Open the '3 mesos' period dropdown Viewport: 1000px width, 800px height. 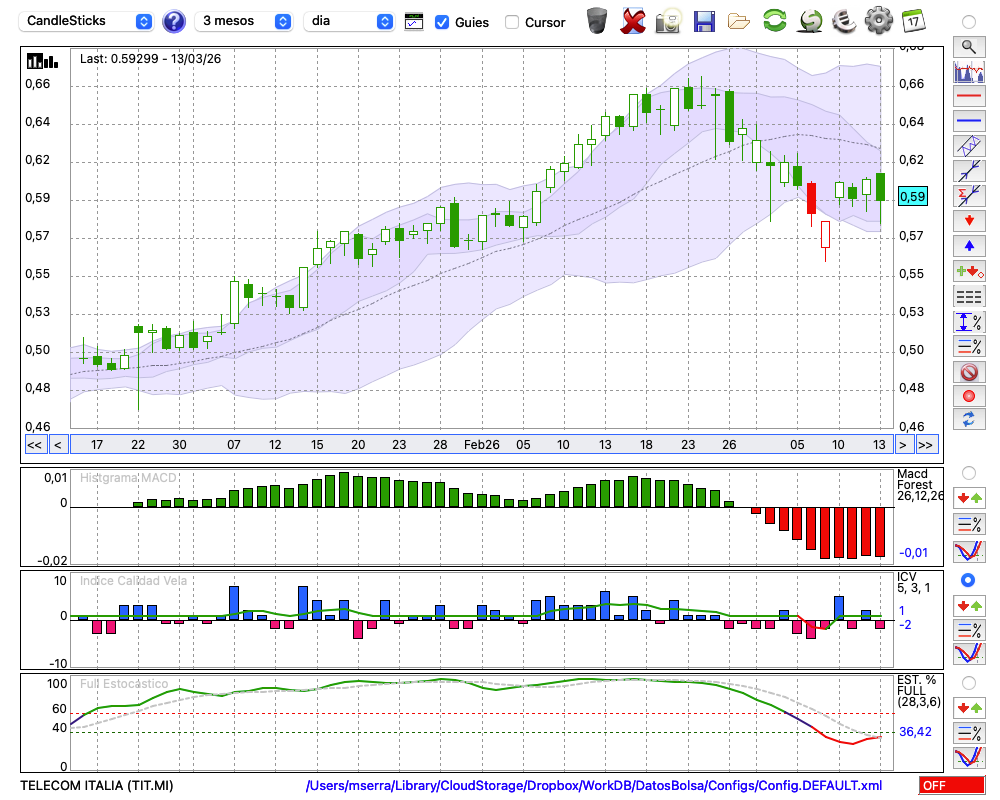(x=245, y=21)
